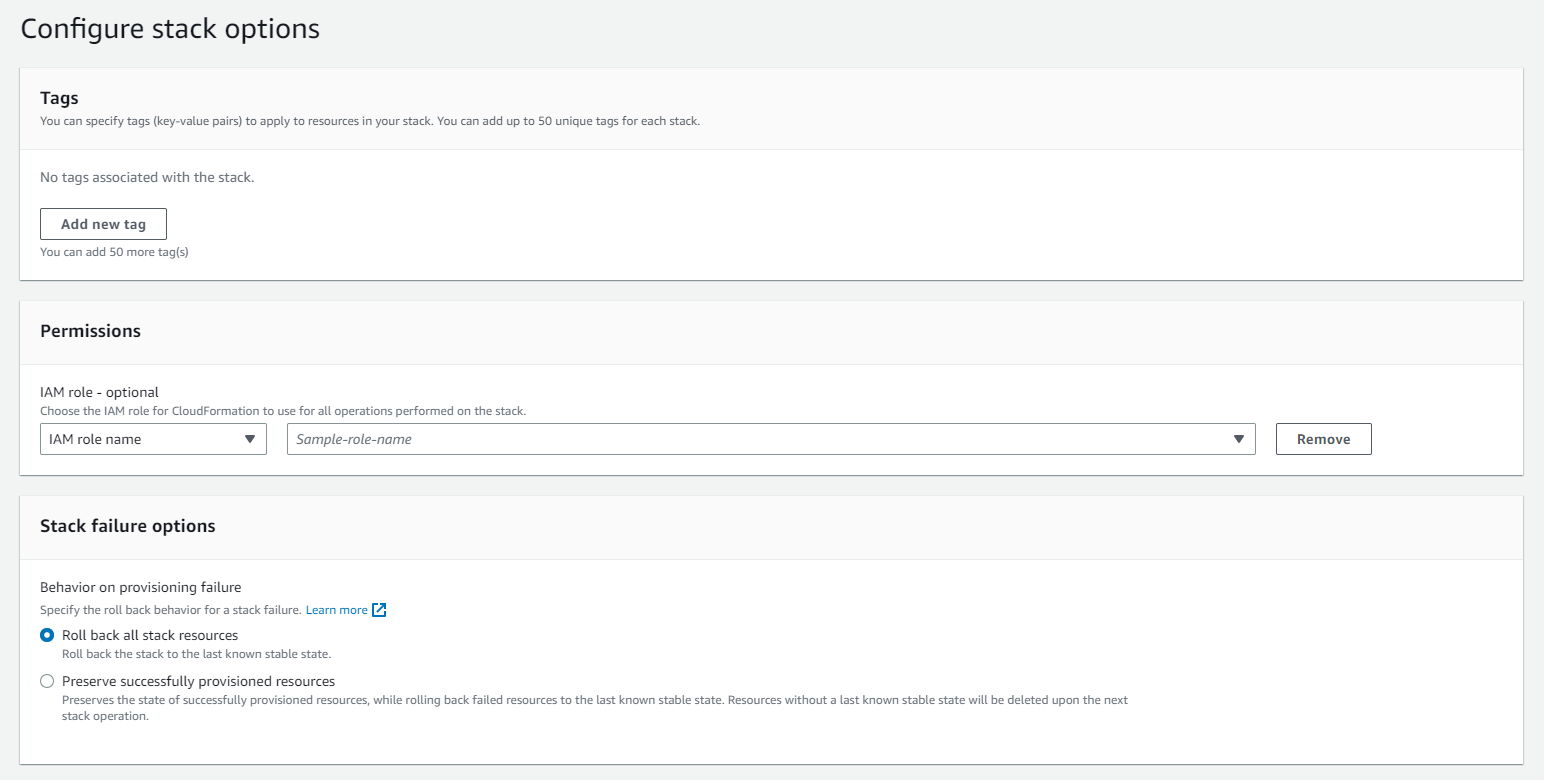
Task: Click the 'IAM role - optional' label
Action: 99,392
